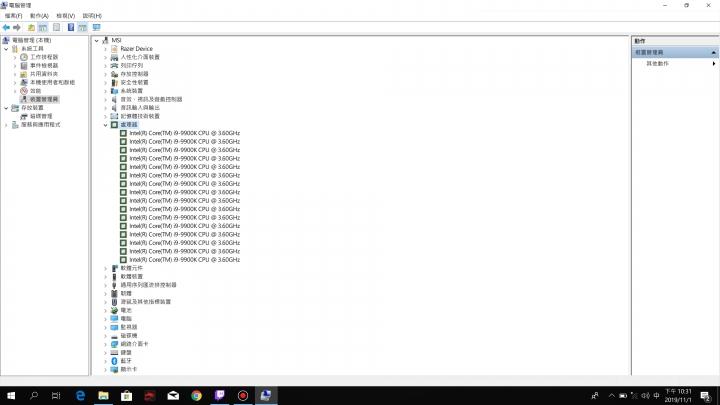Open Microsoft Store from the taskbar
This screenshot has height=405, width=720.
126,395
